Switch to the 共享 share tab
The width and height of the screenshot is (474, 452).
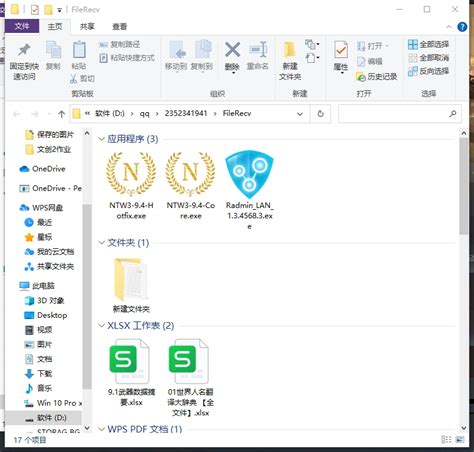click(x=87, y=26)
